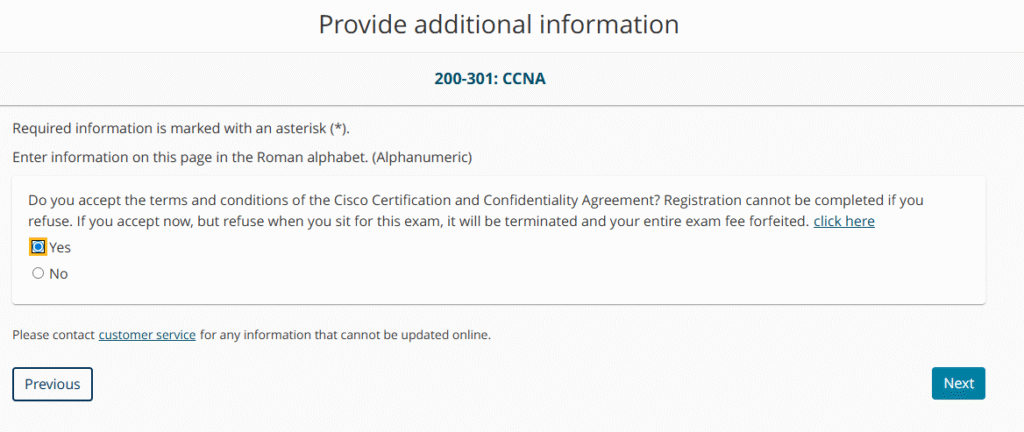This screenshot has height=432, width=1024.
Task: Click the "(*)" asterisk symbol
Action: [339, 129]
